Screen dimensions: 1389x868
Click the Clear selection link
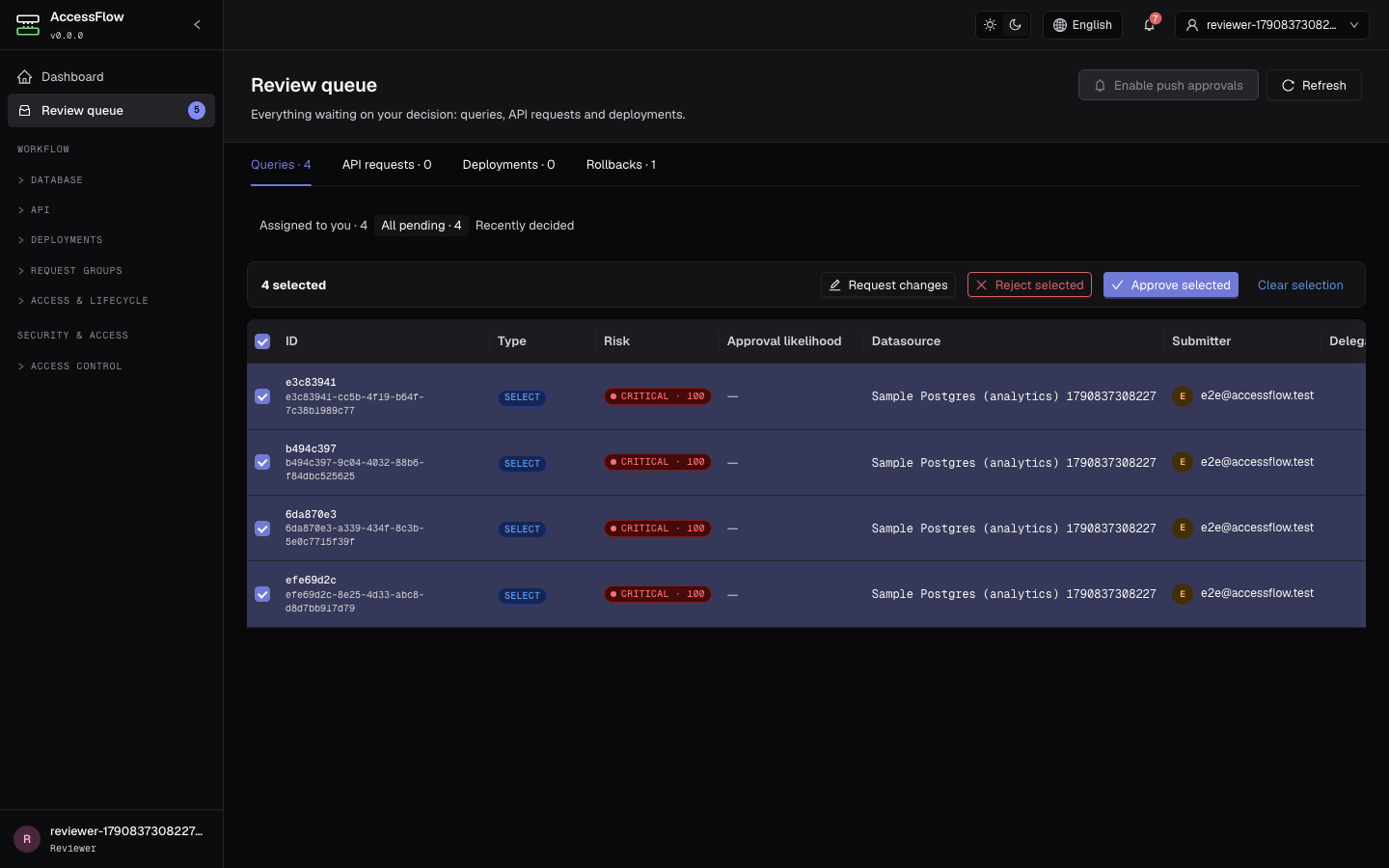point(1300,285)
